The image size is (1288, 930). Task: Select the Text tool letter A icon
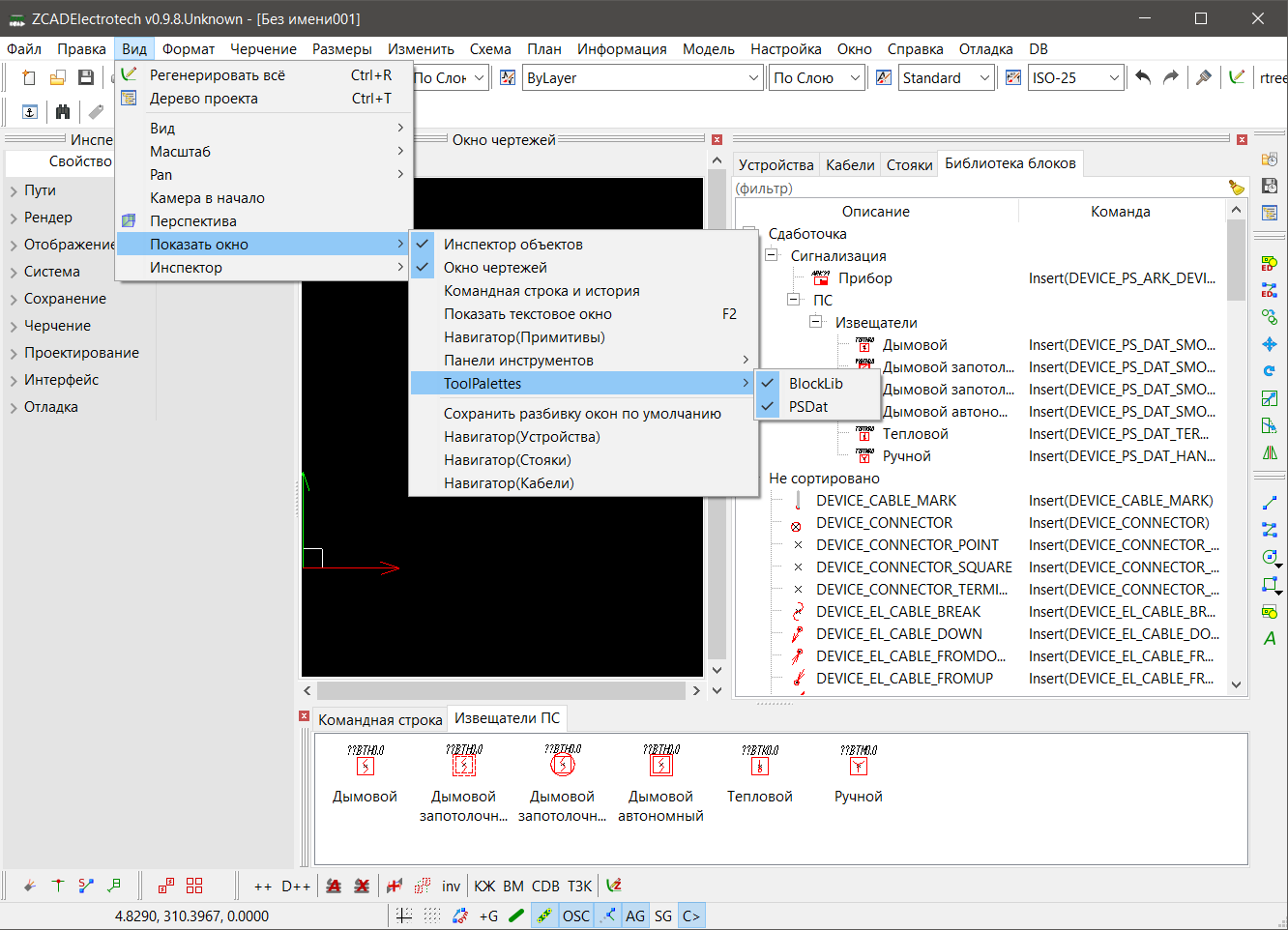[1270, 638]
